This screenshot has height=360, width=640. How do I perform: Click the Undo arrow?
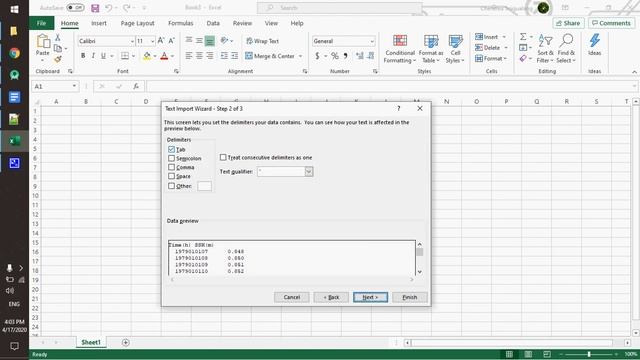coord(109,8)
